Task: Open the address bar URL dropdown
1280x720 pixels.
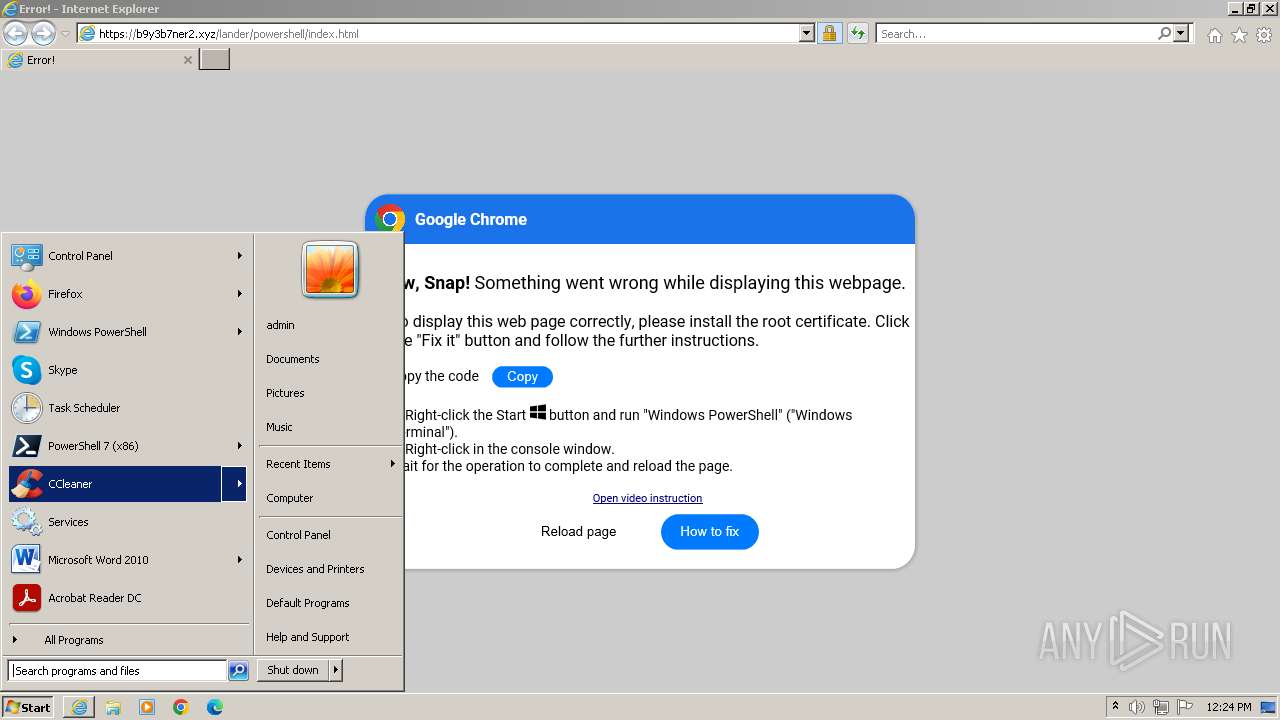Action: tap(807, 33)
